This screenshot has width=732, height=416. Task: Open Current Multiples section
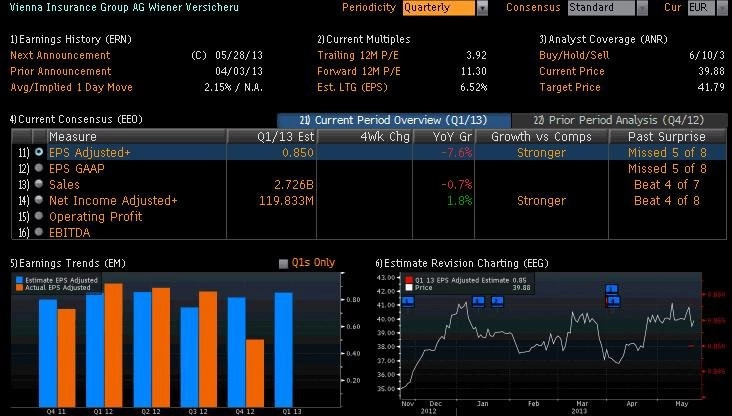click(x=364, y=39)
